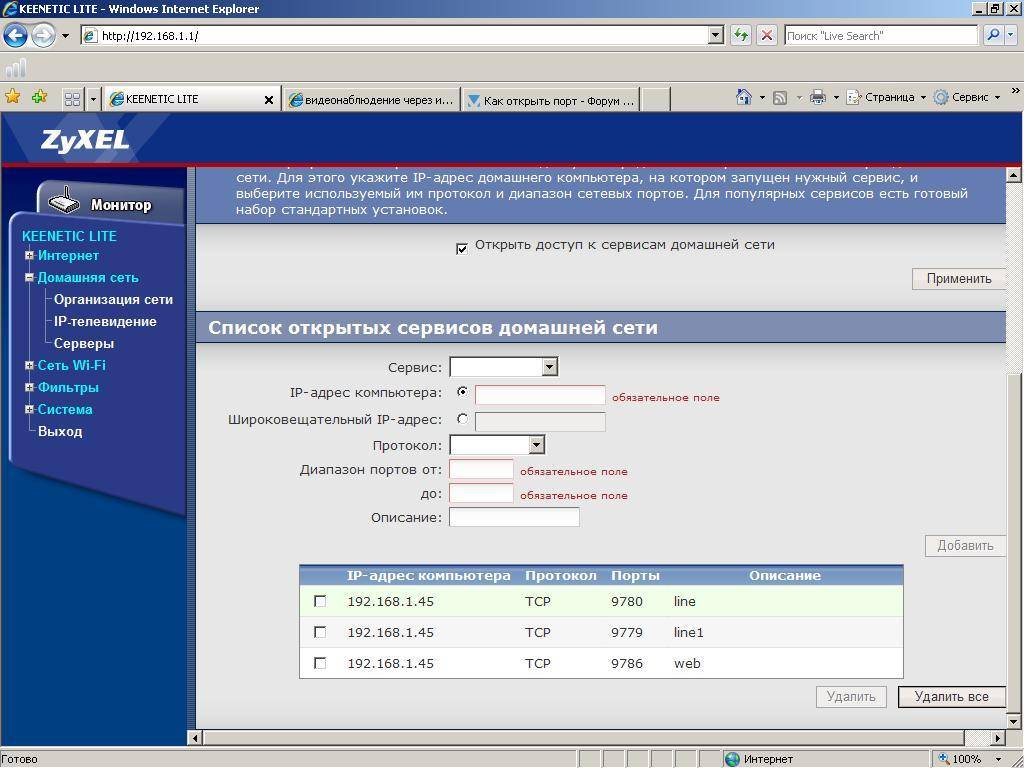Click the 'Применить' button
This screenshot has height=768, width=1024.
(x=959, y=278)
